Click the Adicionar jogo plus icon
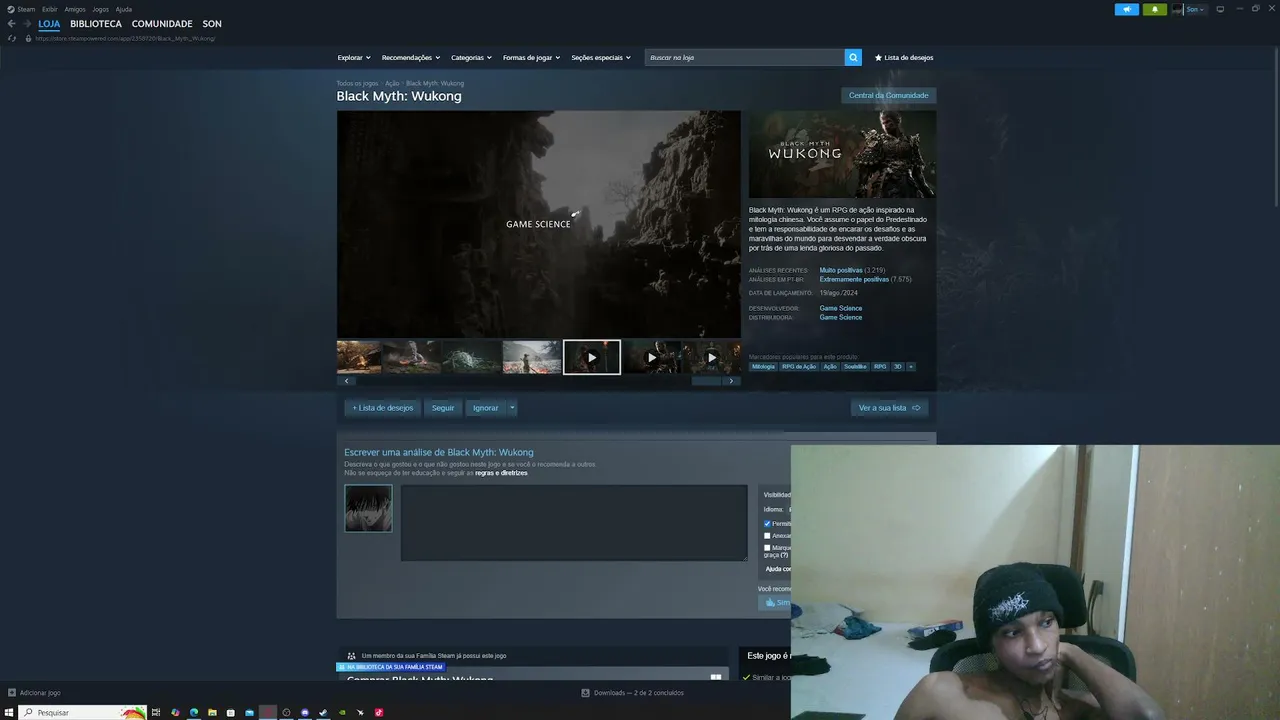The image size is (1280, 720). click(x=12, y=692)
